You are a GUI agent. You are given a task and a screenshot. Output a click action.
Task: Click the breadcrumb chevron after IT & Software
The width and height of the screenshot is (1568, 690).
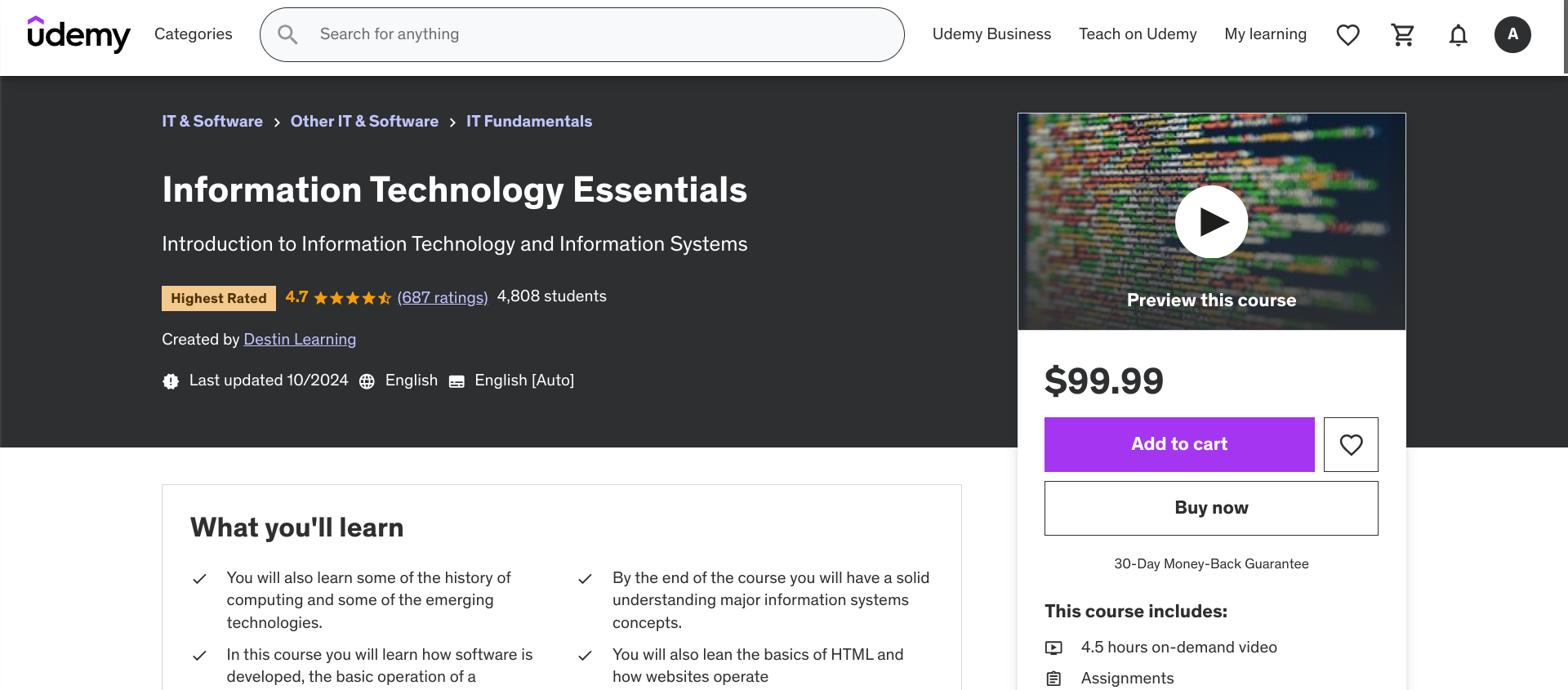(276, 122)
